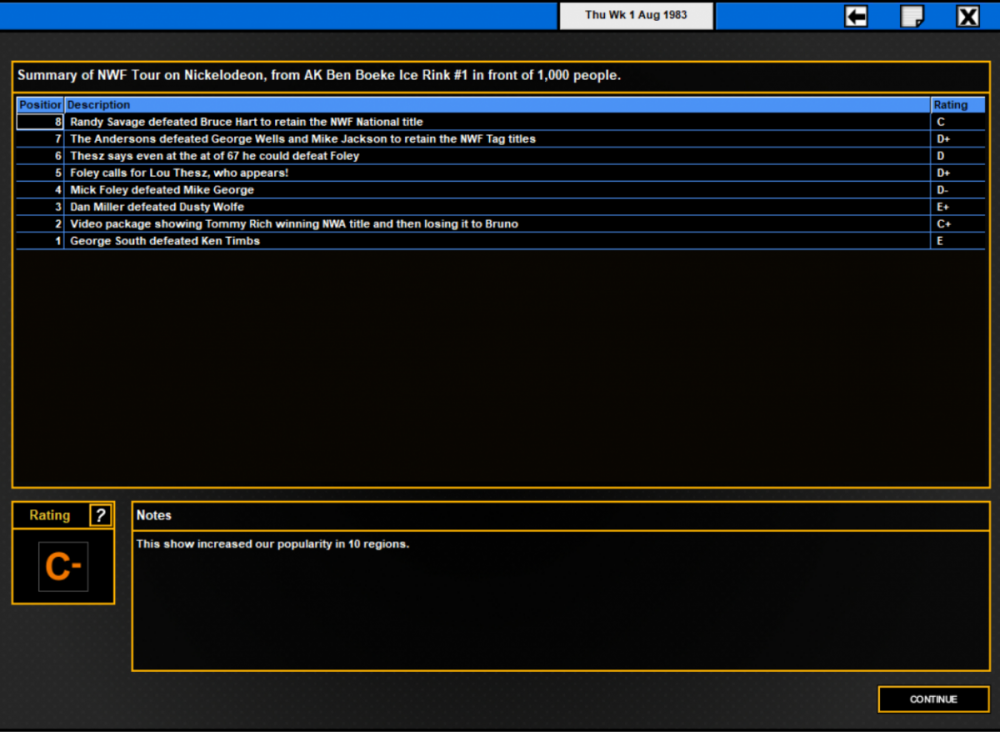This screenshot has height=732, width=1000.
Task: Select the Tommy Rich video package row
Action: click(501, 224)
